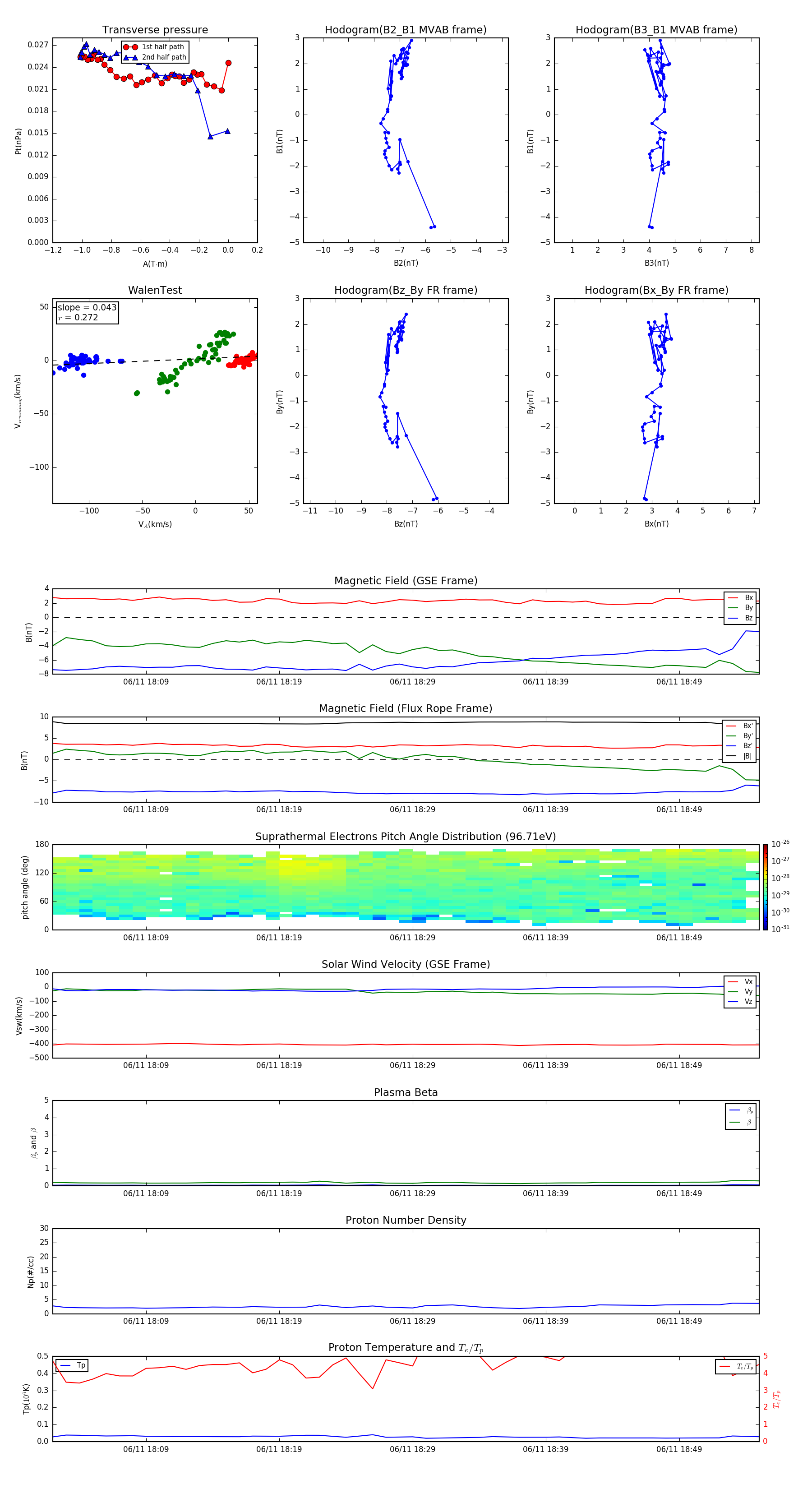Select the Bz' entry in Flux Rope legend
Image resolution: width=812 pixels, height=1489 pixels.
coord(740,746)
